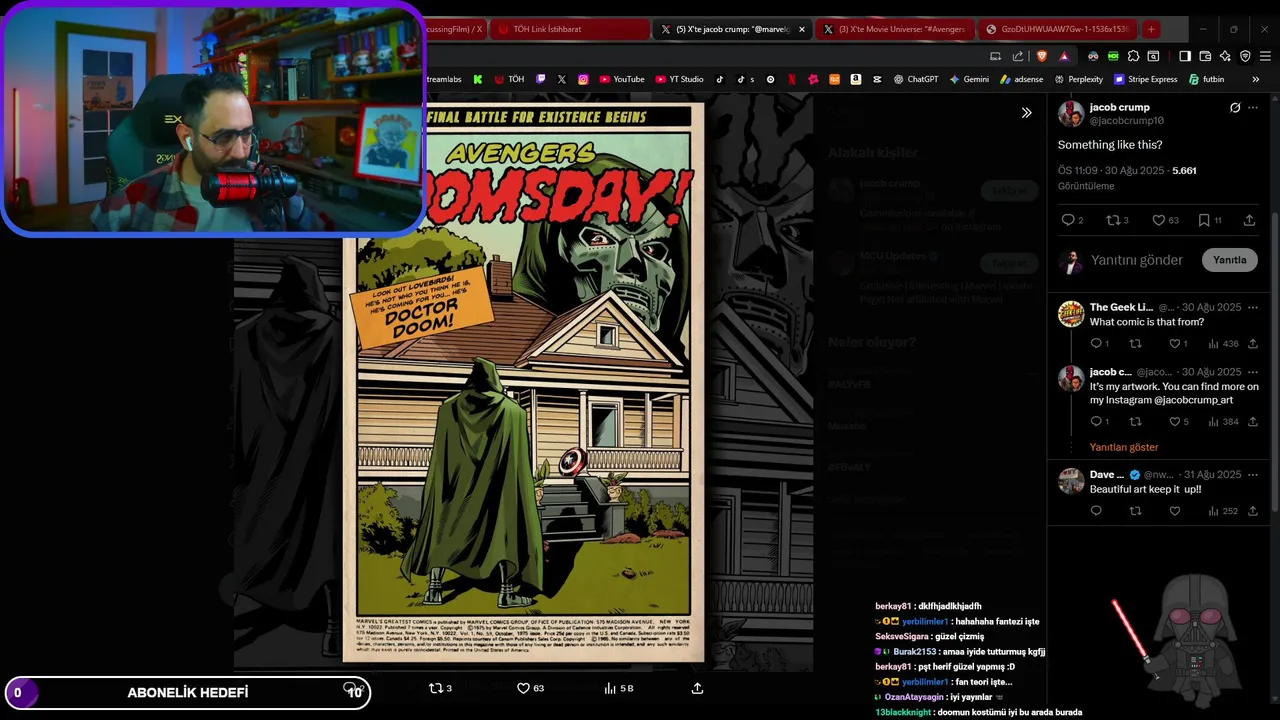Like The Geek Li's comment
Viewport: 1280px width, 720px height.
click(1174, 343)
